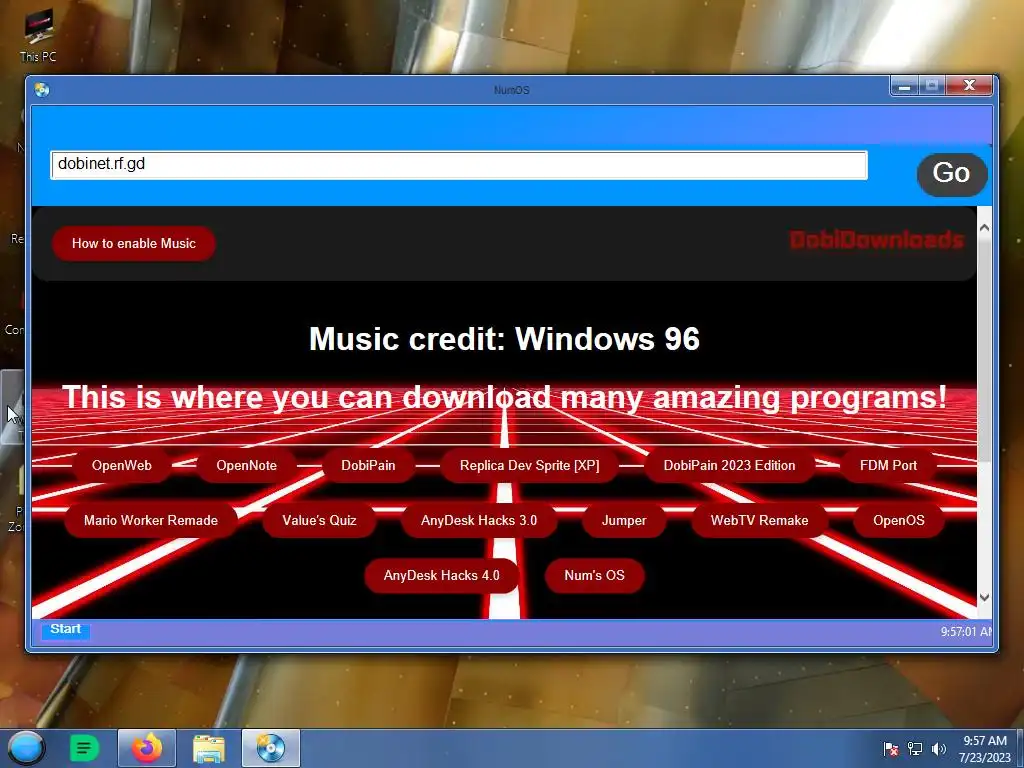The image size is (1024, 768).
Task: Open the NumOS Start button
Action: click(65, 630)
